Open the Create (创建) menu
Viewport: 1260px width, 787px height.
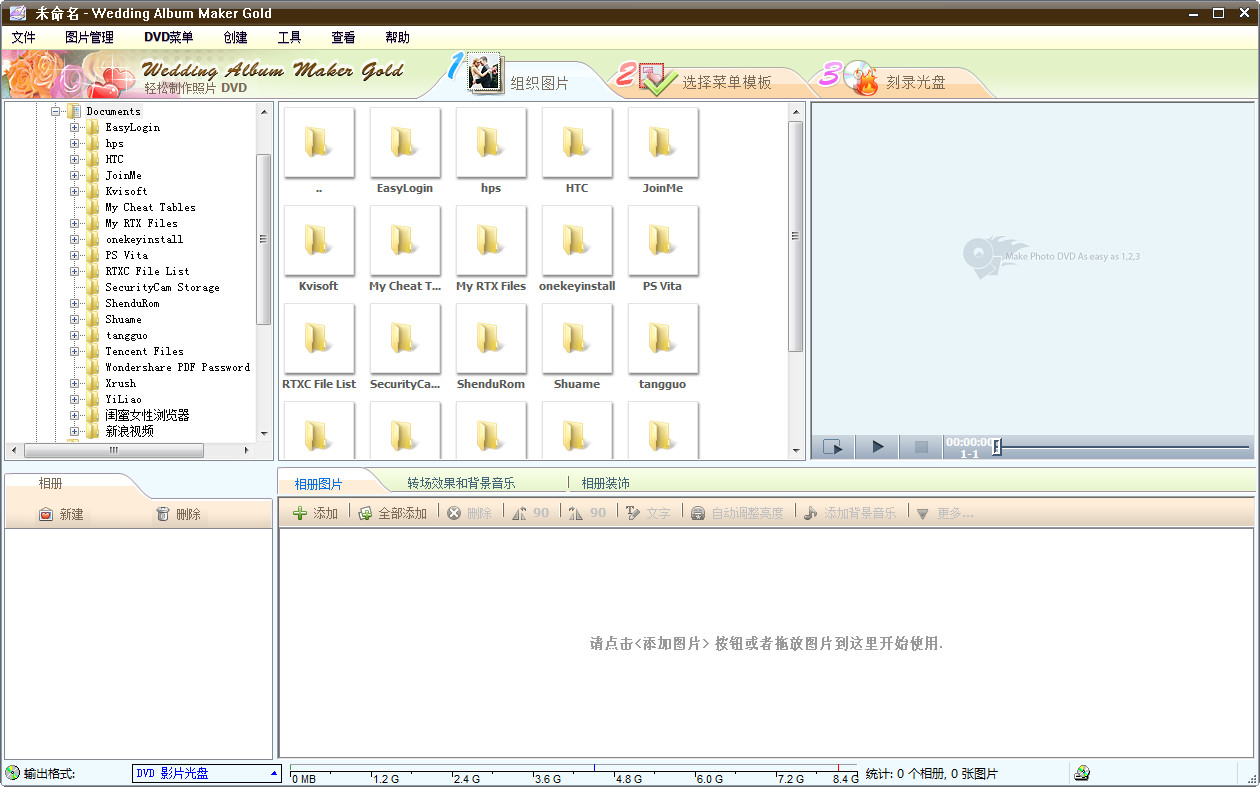(235, 37)
